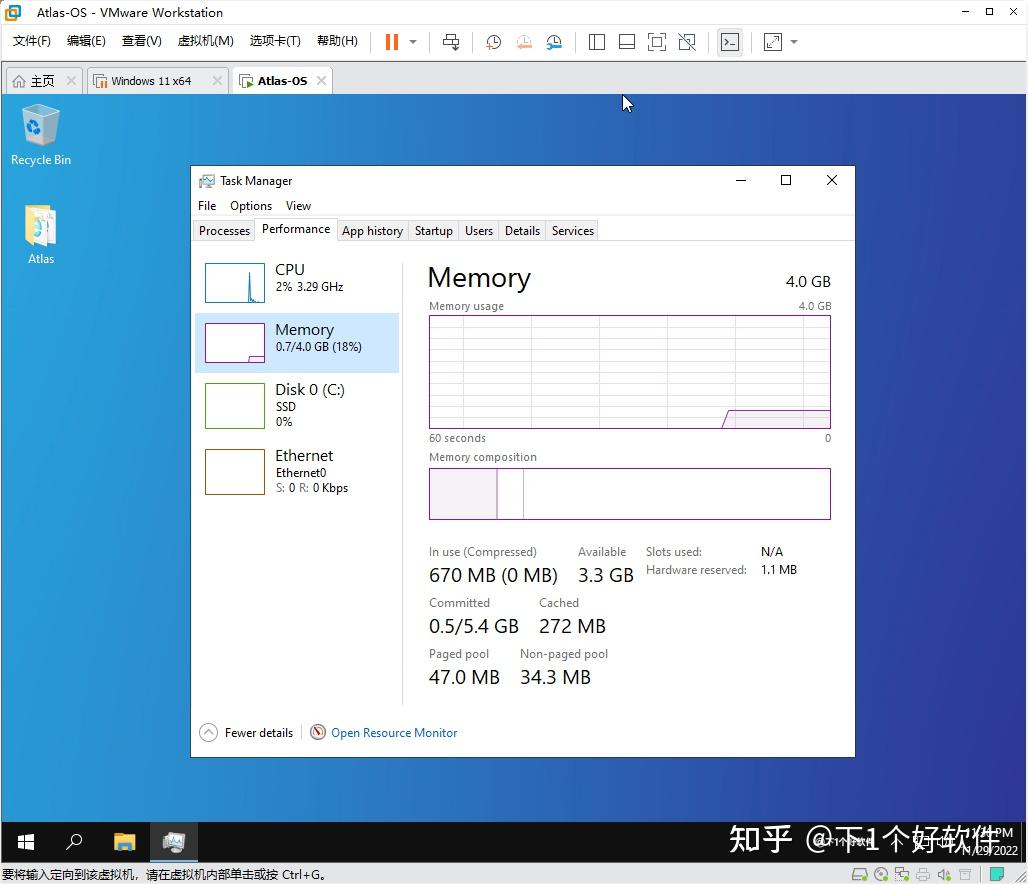The image size is (1028, 884).
Task: Switch to the Startup tab
Action: [433, 231]
